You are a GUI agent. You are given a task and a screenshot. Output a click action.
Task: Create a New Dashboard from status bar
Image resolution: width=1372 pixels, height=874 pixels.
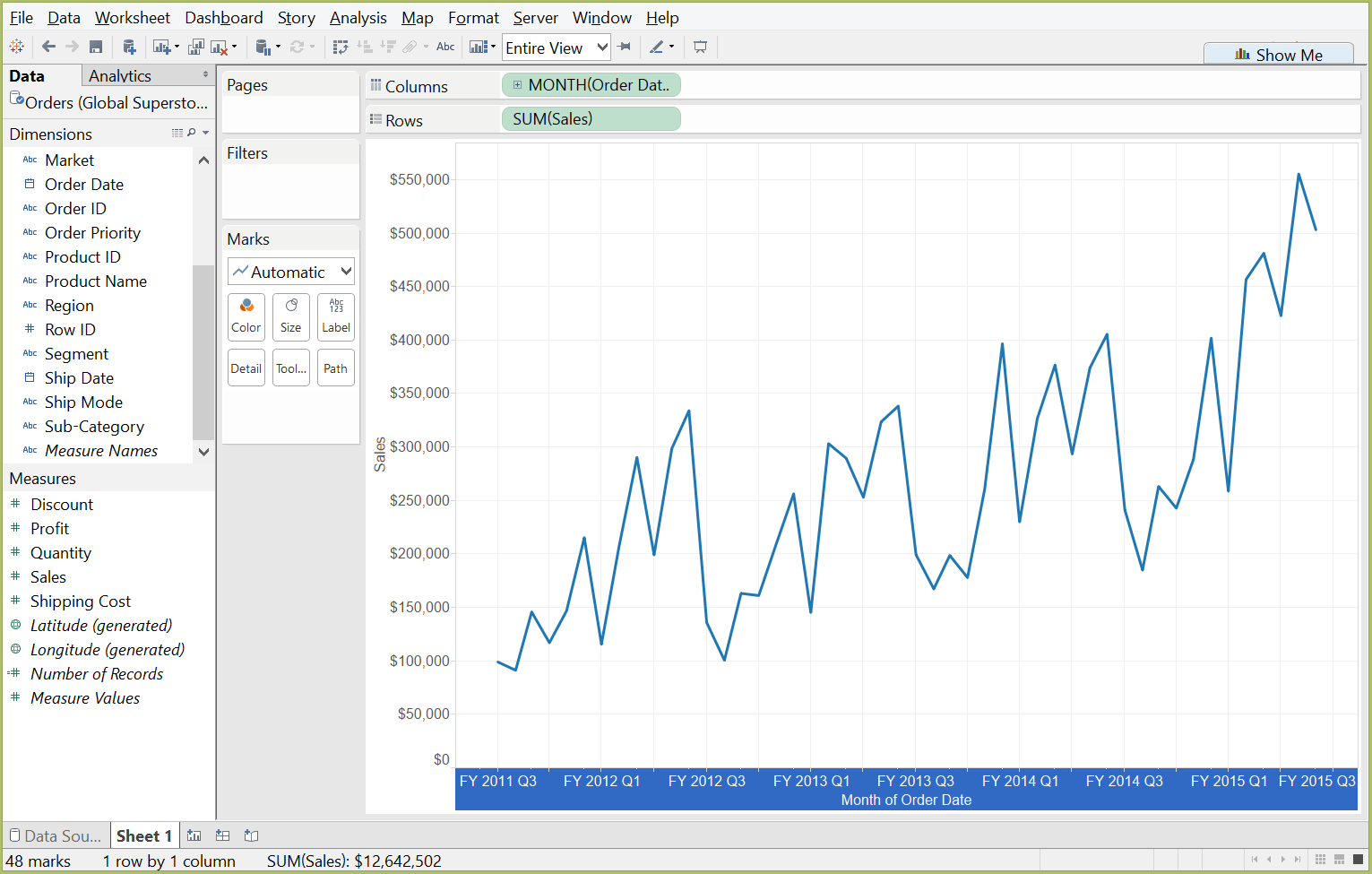222,835
